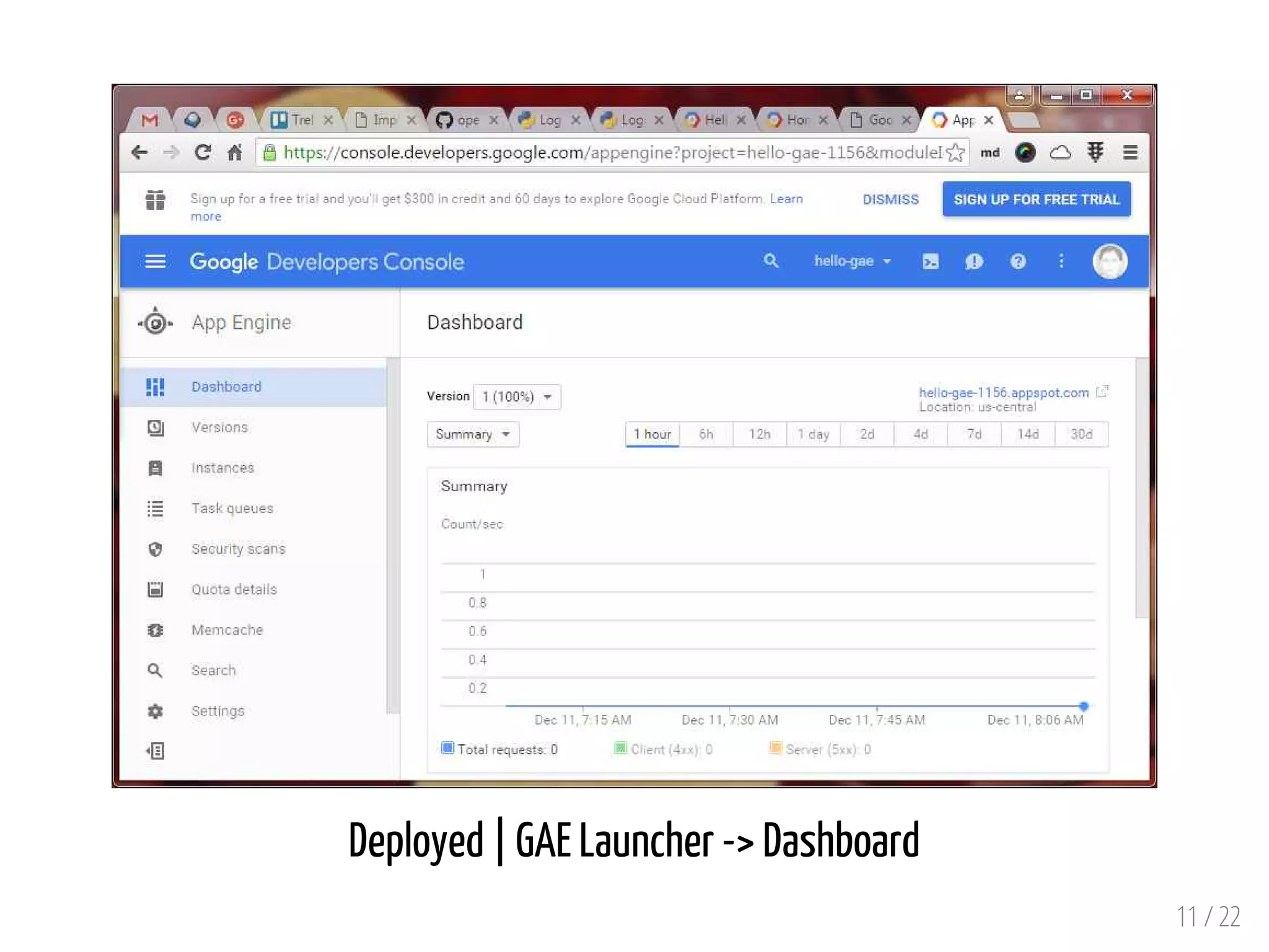Viewport: 1269px width, 952px height.
Task: Close the active App Engine tab
Action: (989, 120)
